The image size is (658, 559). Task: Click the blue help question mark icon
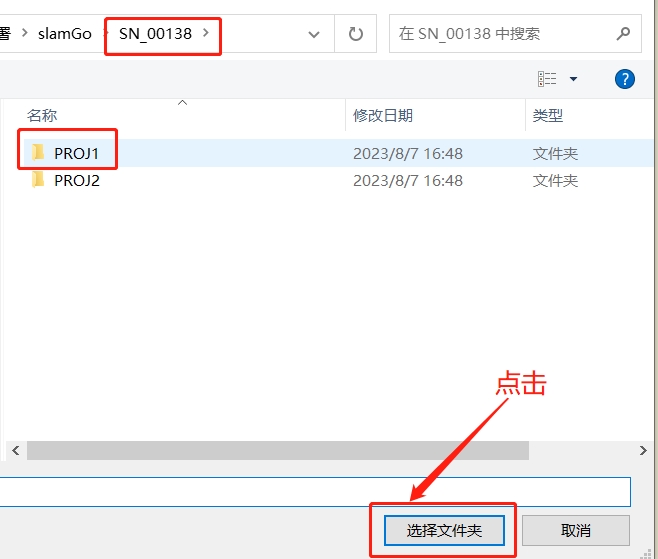click(x=625, y=79)
